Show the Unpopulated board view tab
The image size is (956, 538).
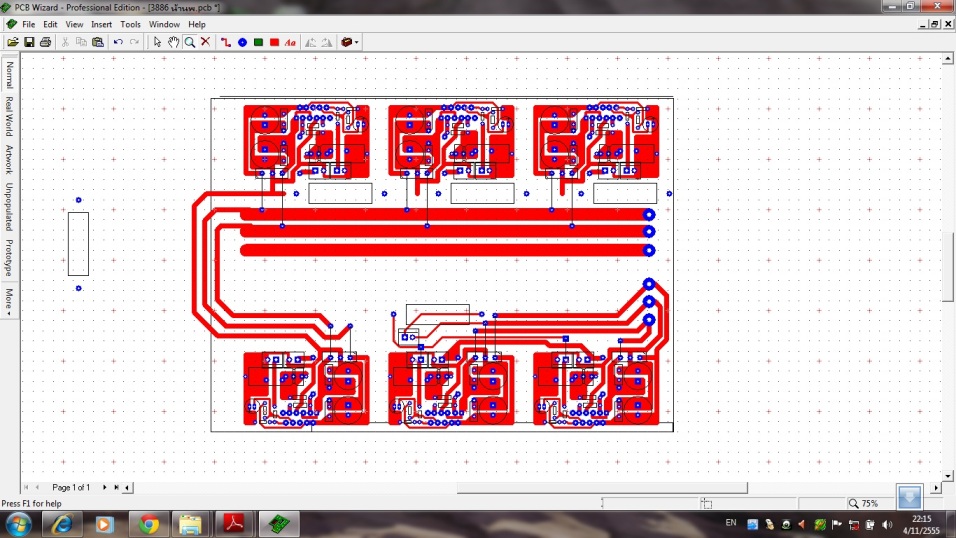click(9, 207)
